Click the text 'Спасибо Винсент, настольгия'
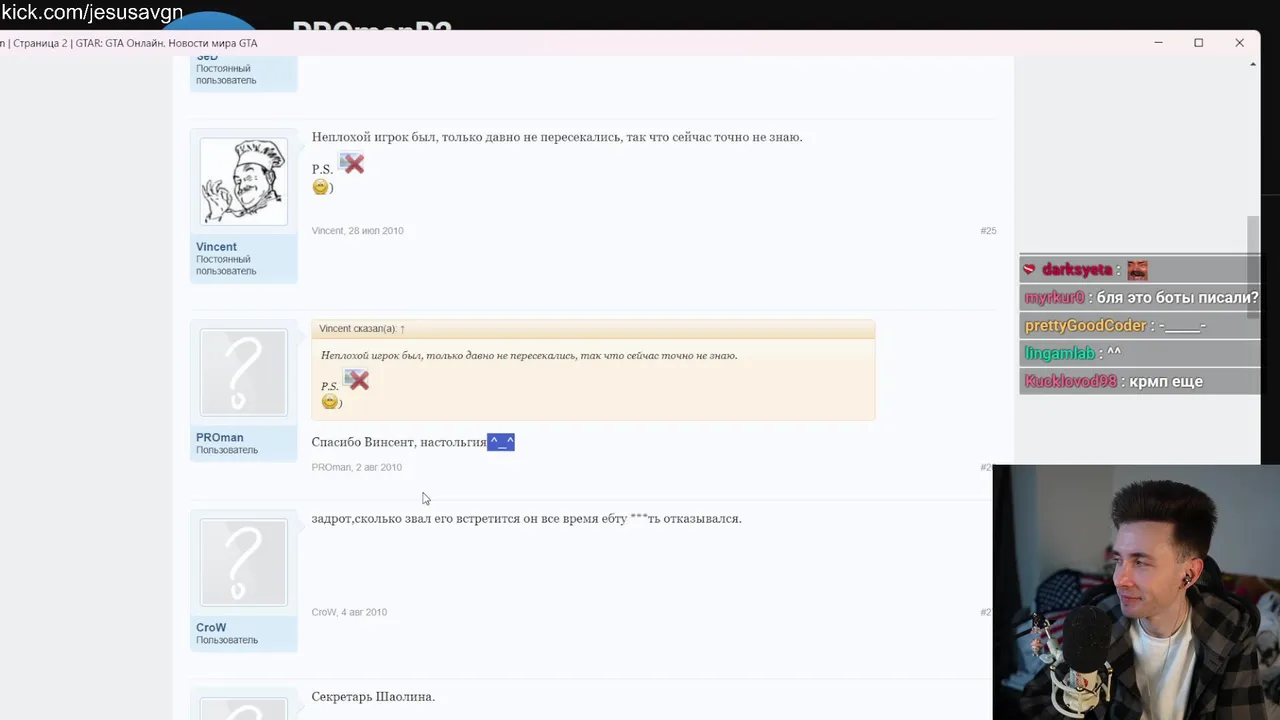This screenshot has width=1280, height=720. point(398,442)
